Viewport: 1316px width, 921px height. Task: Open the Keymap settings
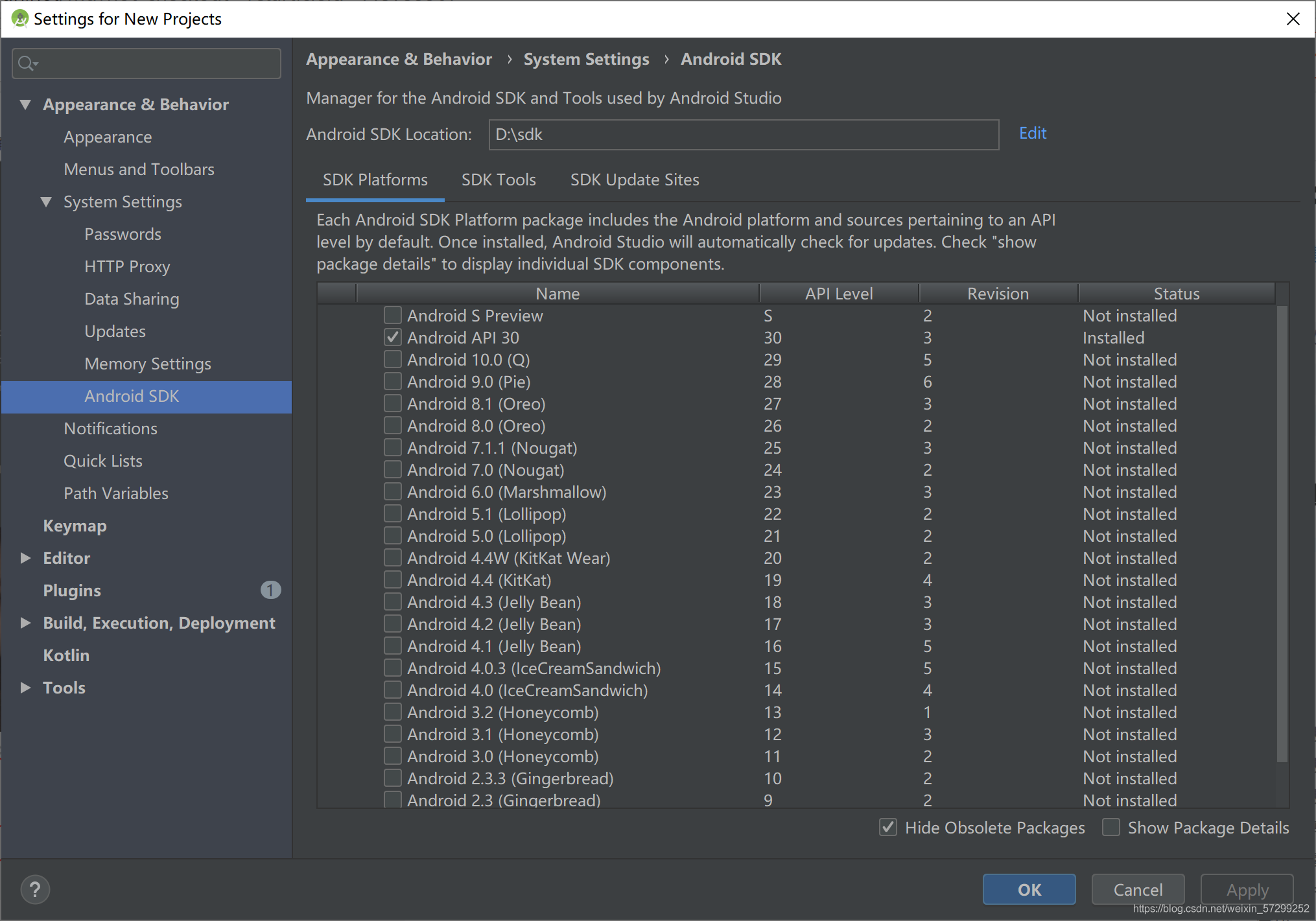(x=75, y=526)
